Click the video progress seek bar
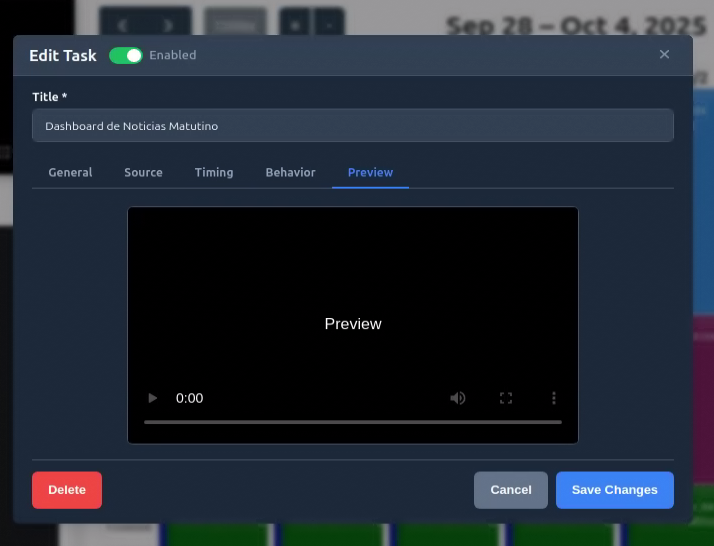The width and height of the screenshot is (714, 546). [352, 422]
